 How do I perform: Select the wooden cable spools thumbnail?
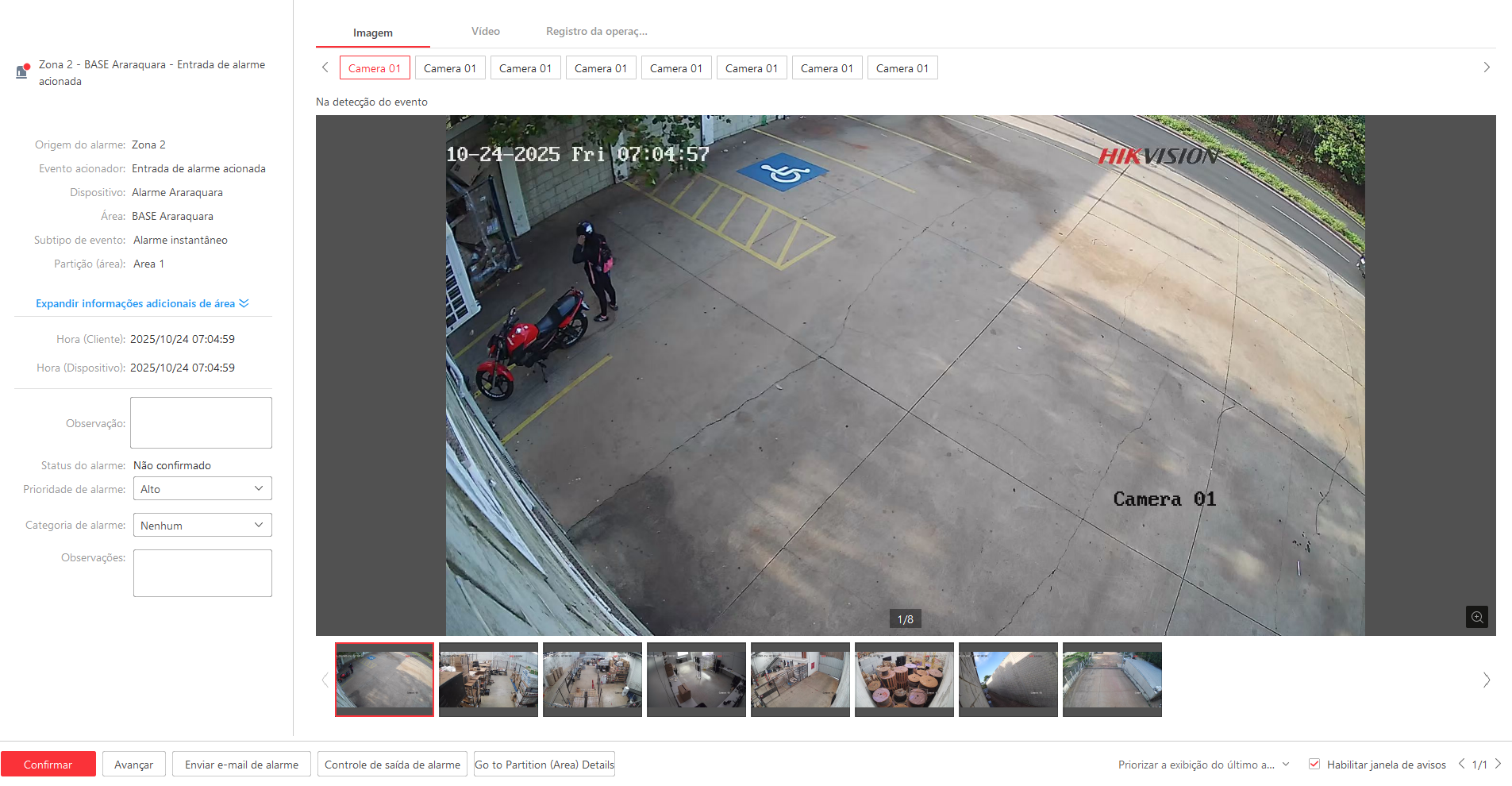(x=904, y=679)
